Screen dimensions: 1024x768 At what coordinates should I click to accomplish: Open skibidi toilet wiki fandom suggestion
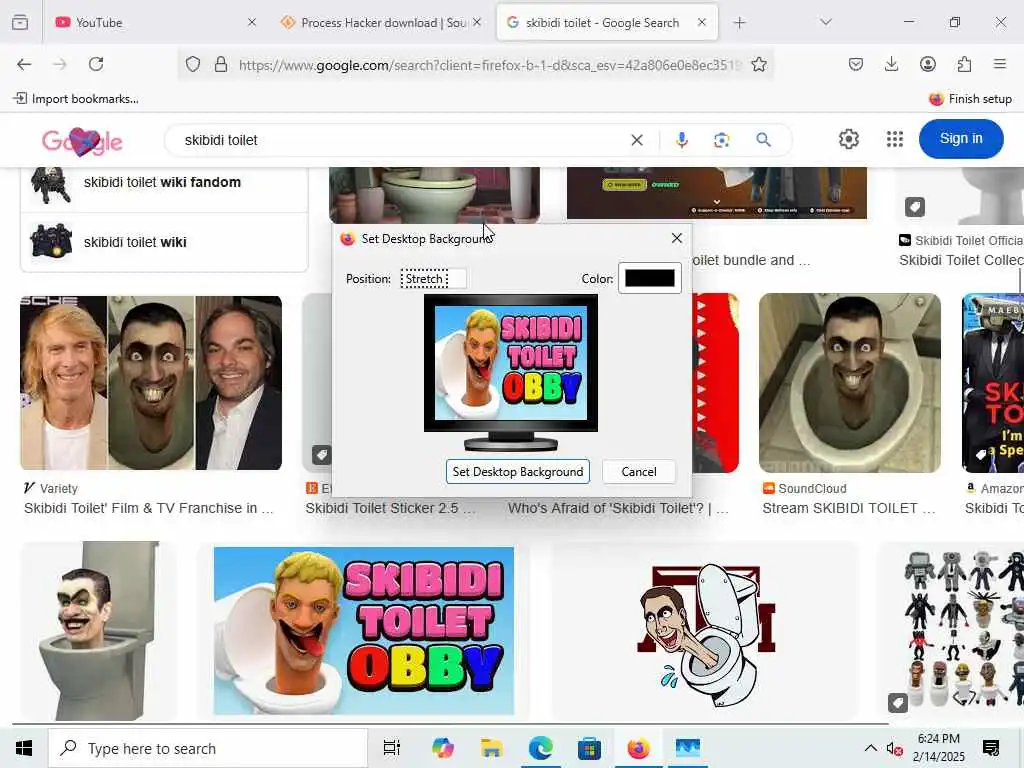164,182
